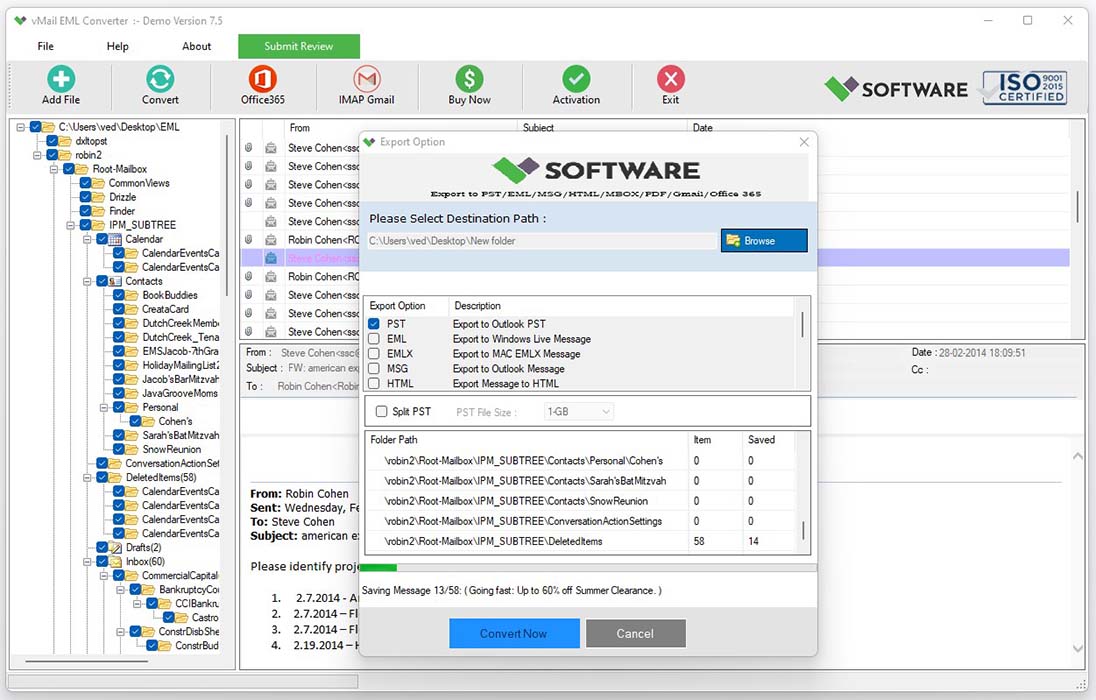
Task: Toggle the Split PST checkbox
Action: [x=382, y=411]
